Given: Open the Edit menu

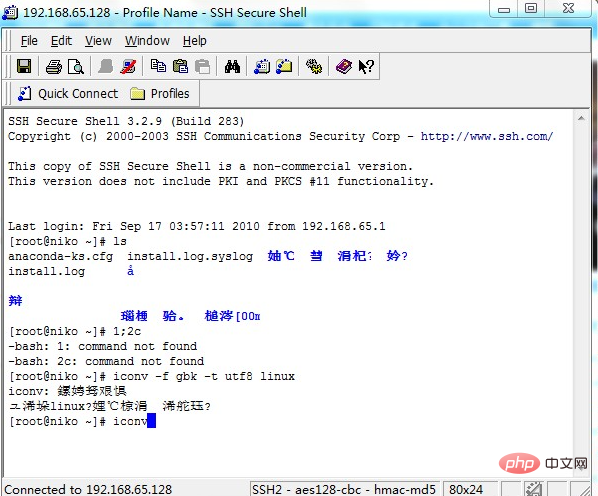Looking at the screenshot, I should tap(61, 41).
